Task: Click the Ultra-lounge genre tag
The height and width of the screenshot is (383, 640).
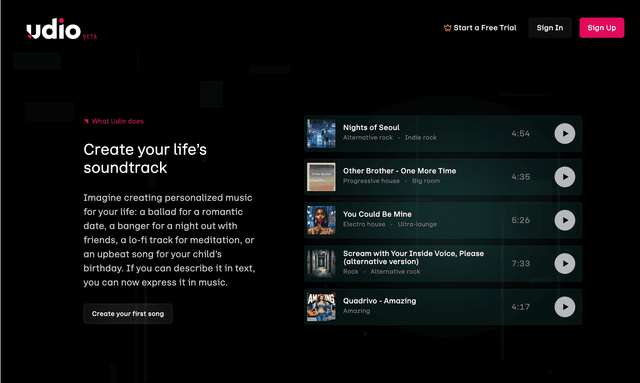Action: (x=417, y=224)
